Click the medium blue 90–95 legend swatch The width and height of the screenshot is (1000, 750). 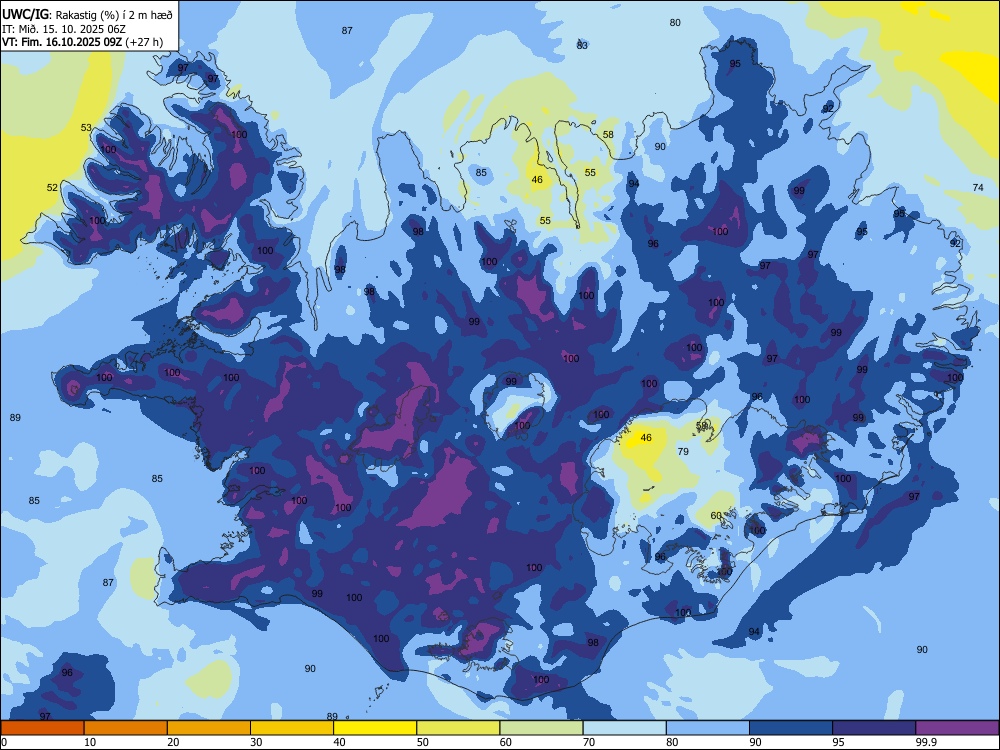791,728
